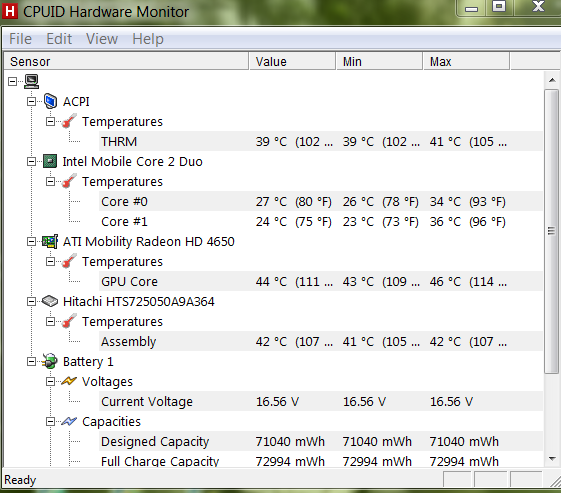Collapse the Hitachi HTS725050A9A364 node

[x=31, y=302]
